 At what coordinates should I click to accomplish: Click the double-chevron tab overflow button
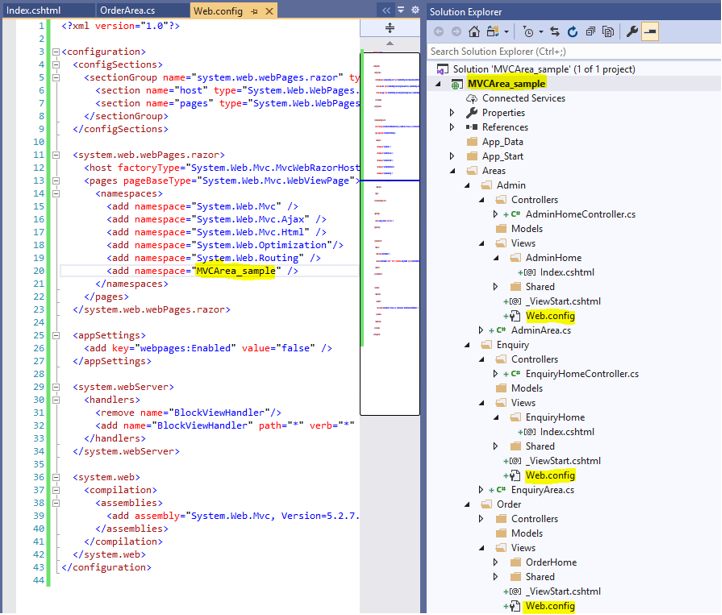tap(386, 10)
